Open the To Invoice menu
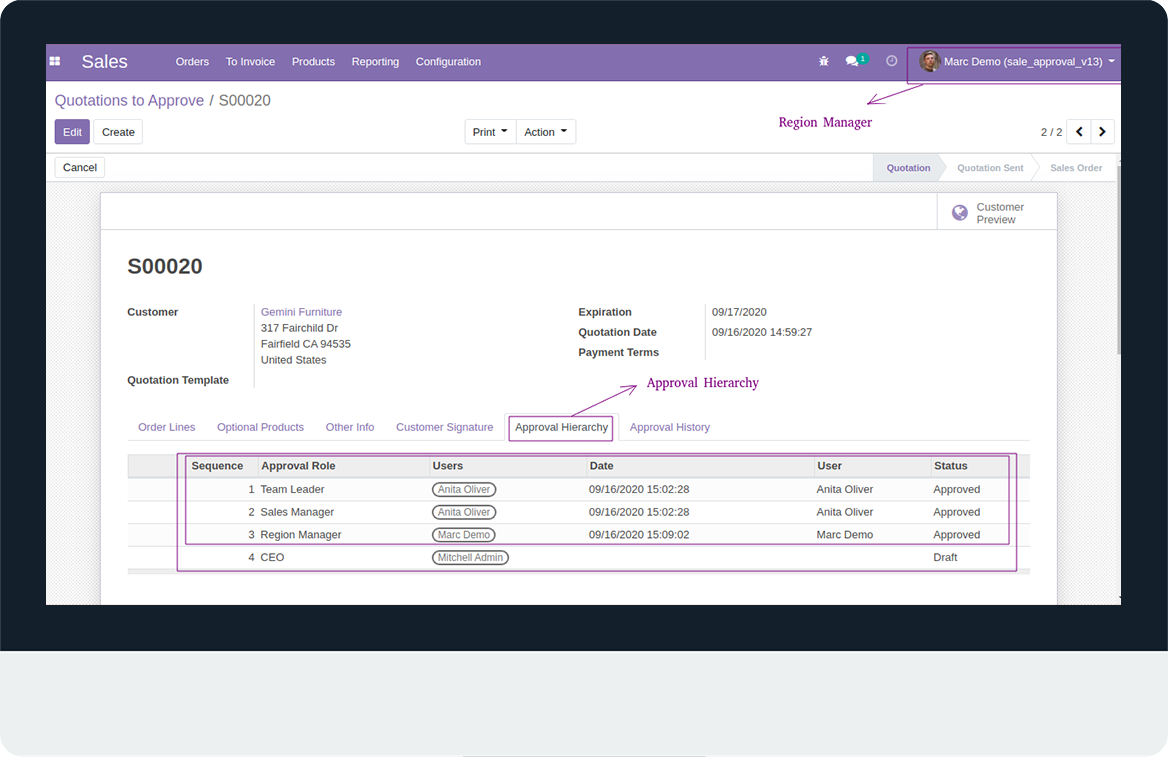 coord(250,62)
